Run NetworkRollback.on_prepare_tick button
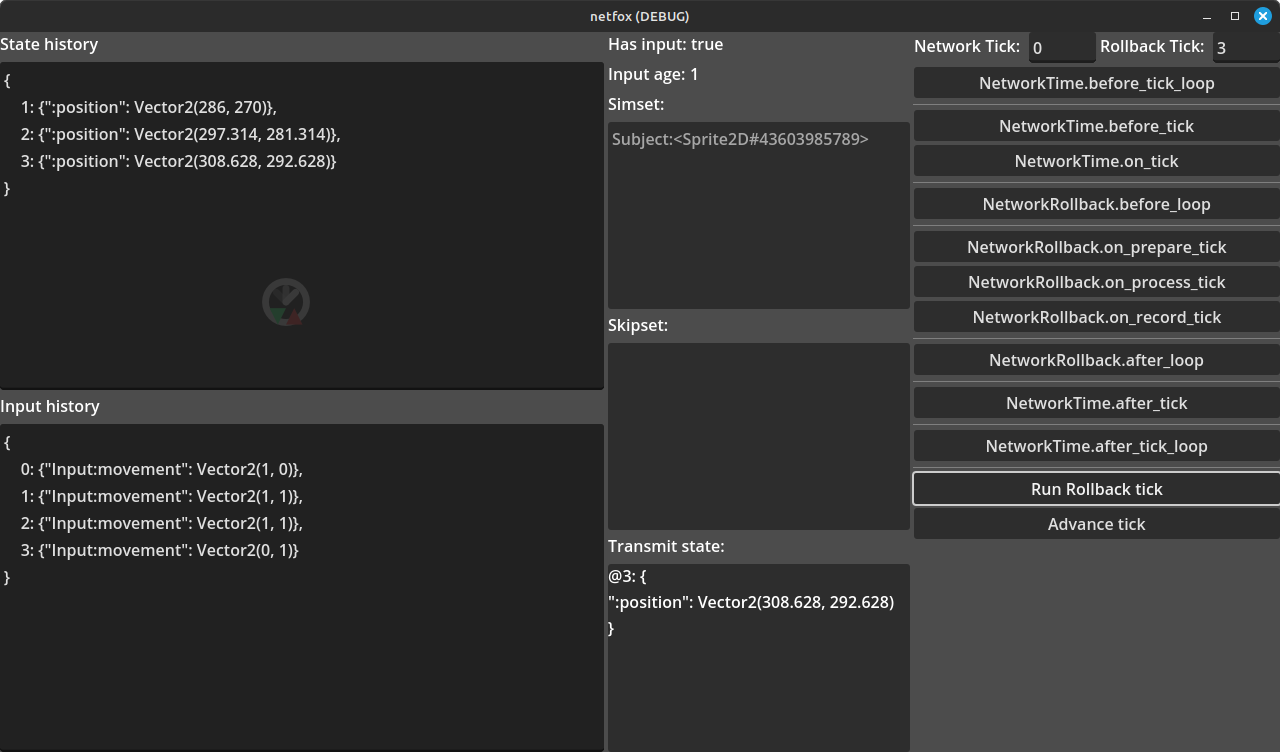The height and width of the screenshot is (752, 1280). pyautogui.click(x=1096, y=247)
